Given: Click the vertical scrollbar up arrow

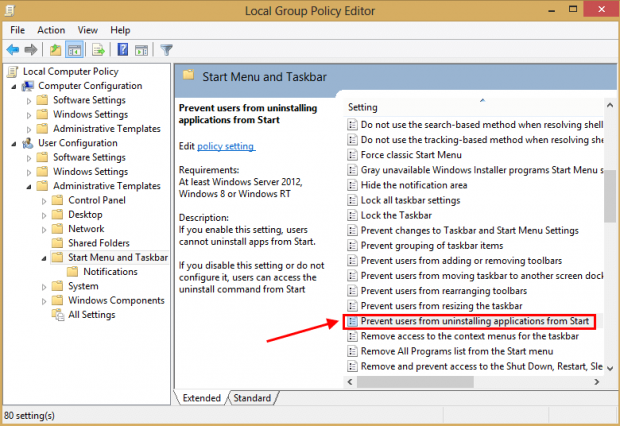Looking at the screenshot, I should point(610,105).
